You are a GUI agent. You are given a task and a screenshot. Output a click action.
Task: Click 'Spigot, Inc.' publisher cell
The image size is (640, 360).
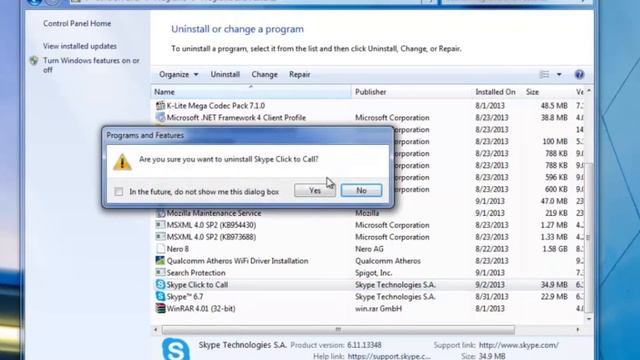coord(373,273)
